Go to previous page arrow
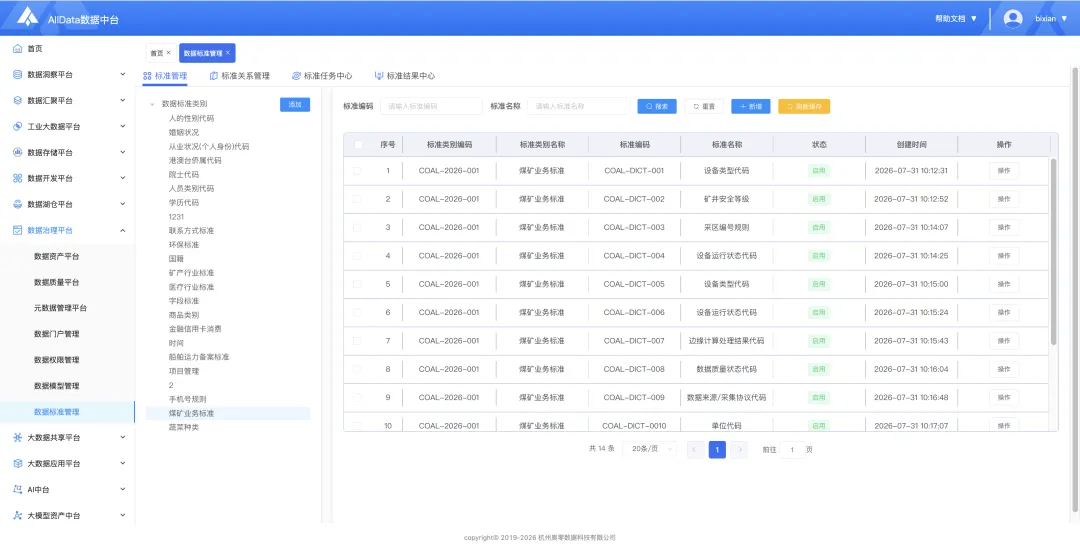Image resolution: width=1080 pixels, height=549 pixels. (x=694, y=450)
